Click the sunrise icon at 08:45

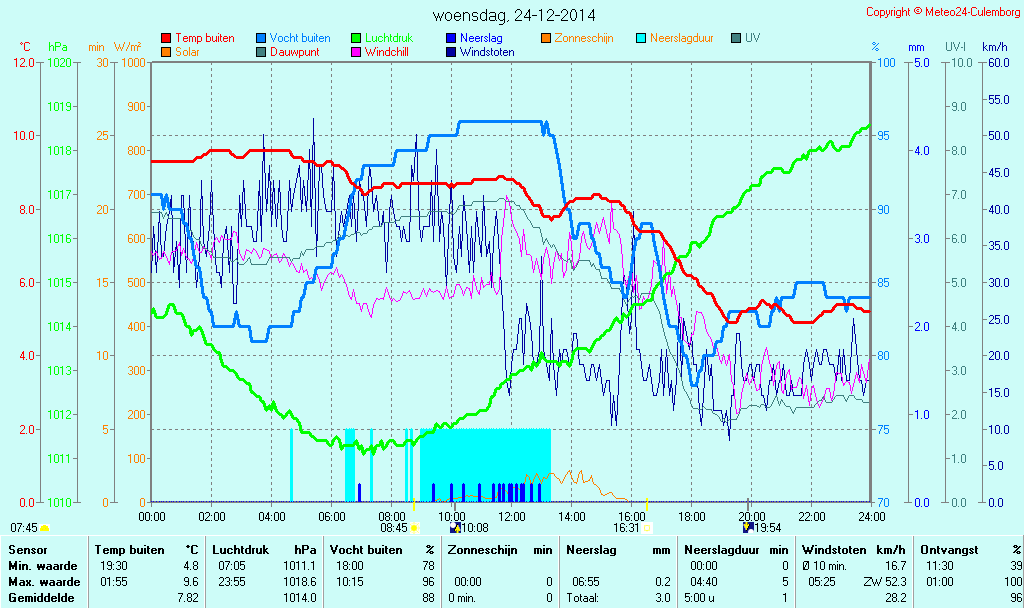(414, 527)
